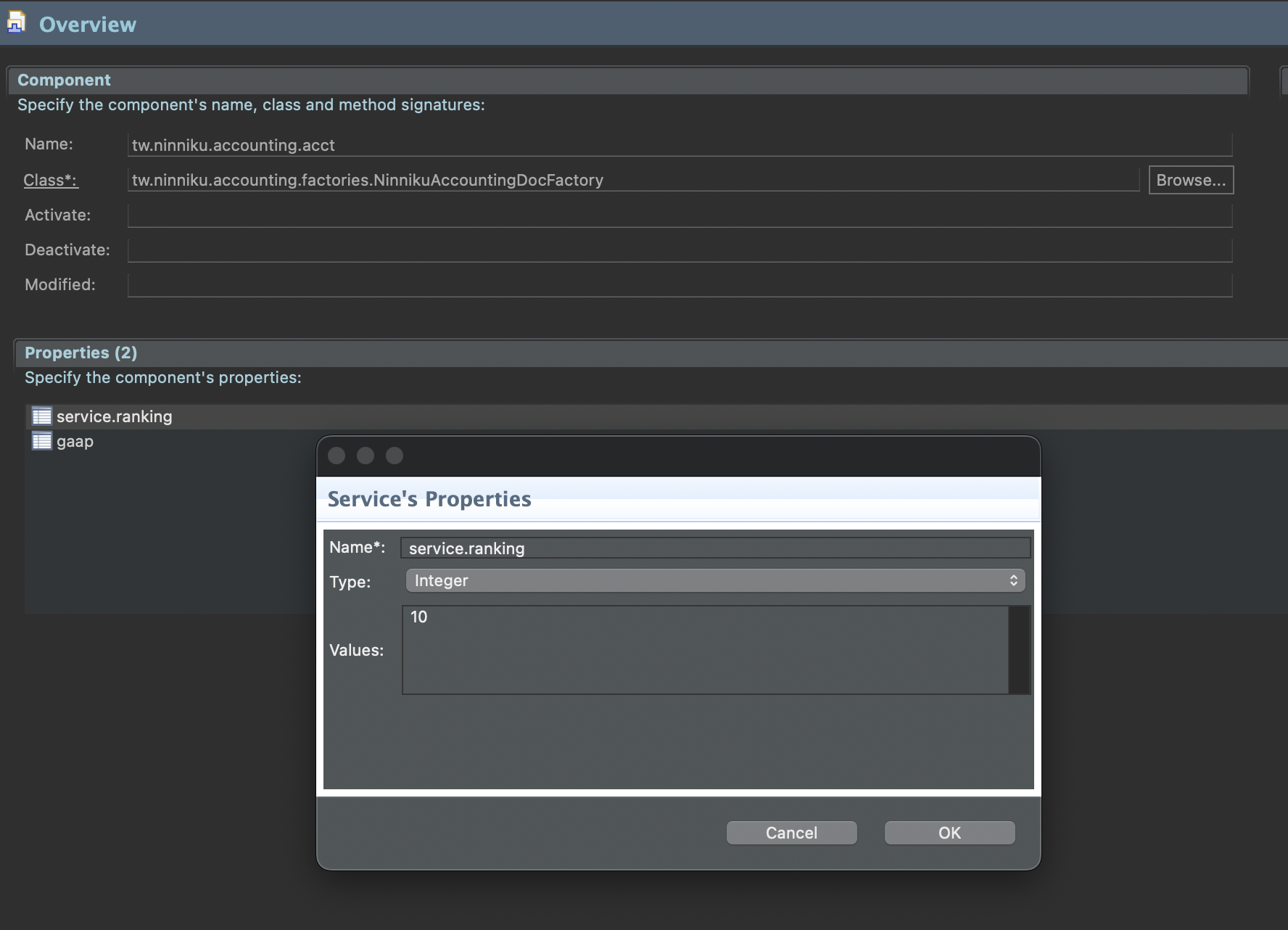Screen dimensions: 1288x930
Task: Open the Class* hyperlink label
Action: coord(50,180)
